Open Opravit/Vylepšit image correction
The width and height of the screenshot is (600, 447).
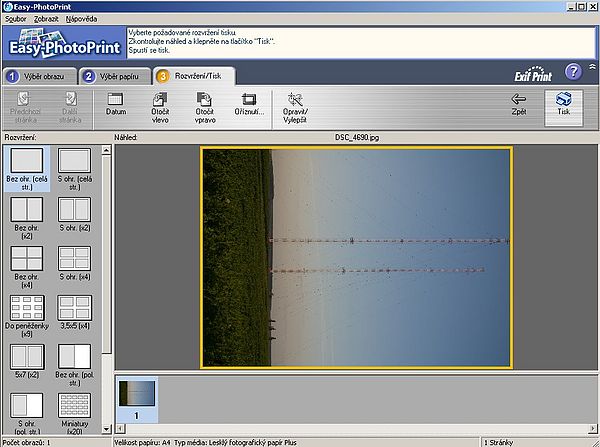coord(295,105)
